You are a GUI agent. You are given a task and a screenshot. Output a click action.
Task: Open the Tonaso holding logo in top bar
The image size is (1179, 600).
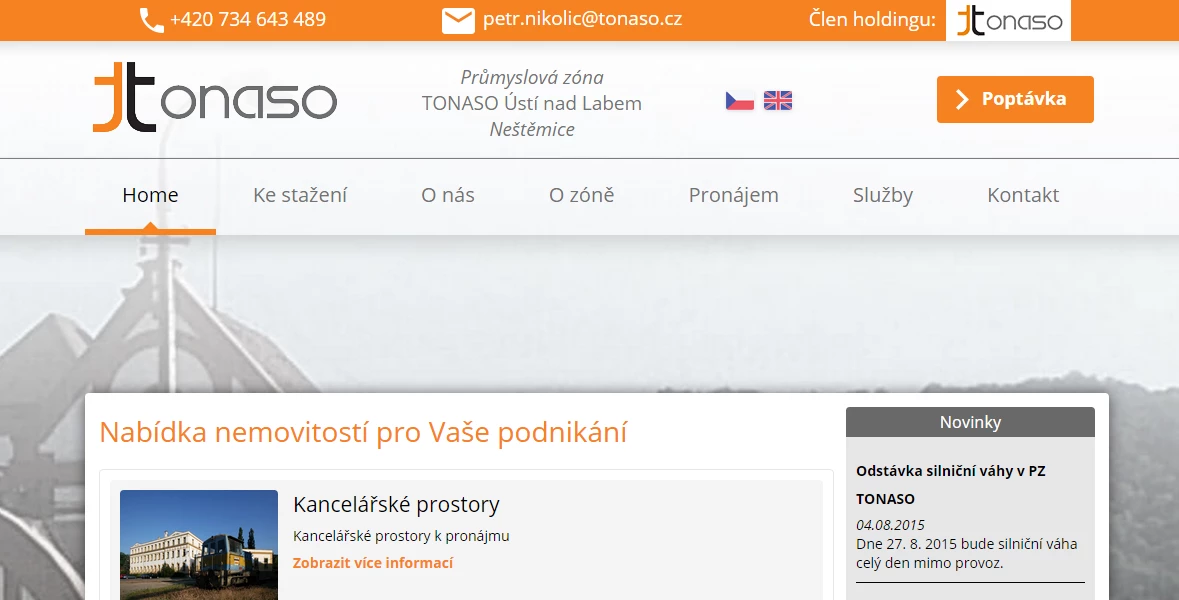(x=1008, y=20)
